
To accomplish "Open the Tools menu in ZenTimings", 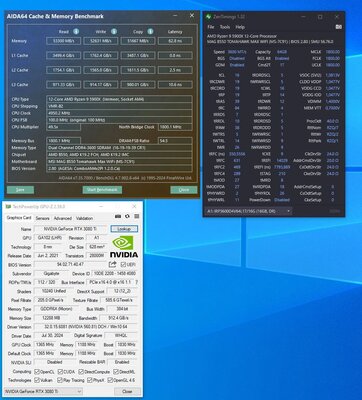I will [225, 27].
